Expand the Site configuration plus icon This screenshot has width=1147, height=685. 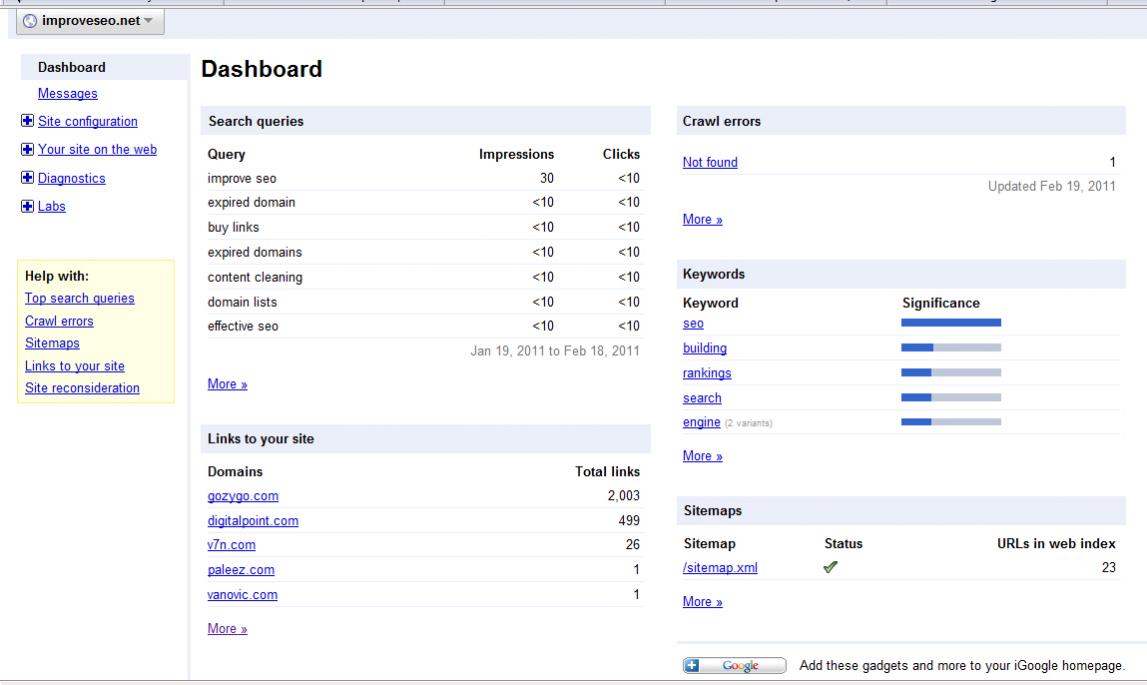coord(27,122)
